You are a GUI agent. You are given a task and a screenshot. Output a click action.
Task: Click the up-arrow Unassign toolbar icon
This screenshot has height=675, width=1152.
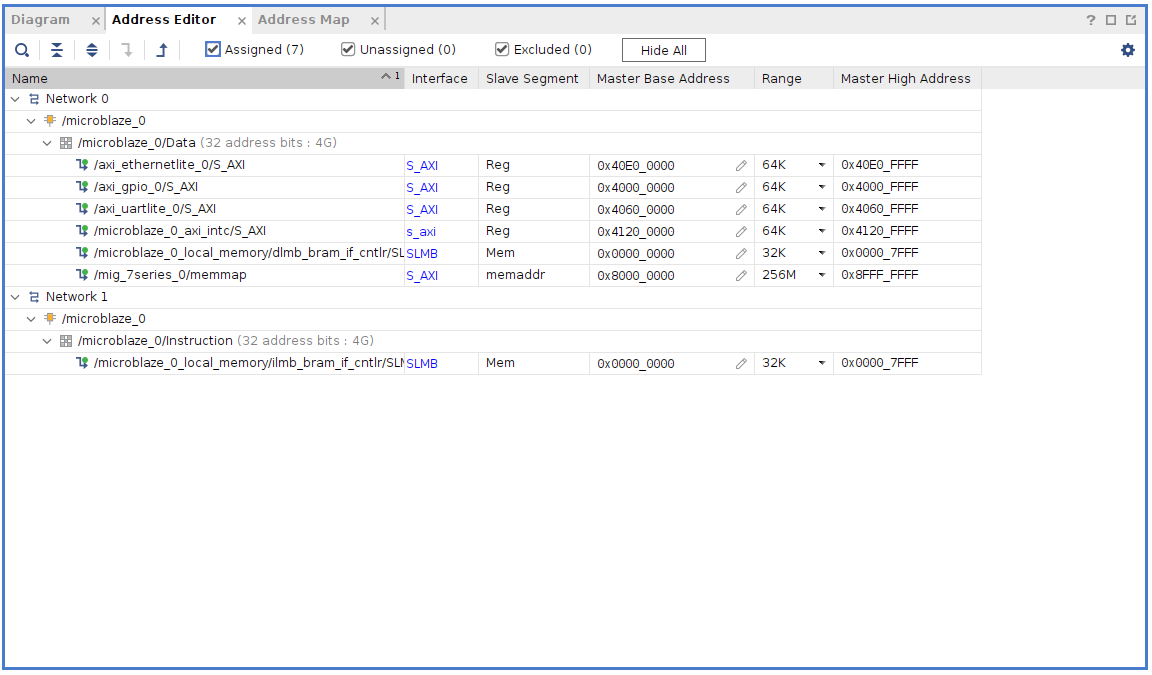[162, 50]
